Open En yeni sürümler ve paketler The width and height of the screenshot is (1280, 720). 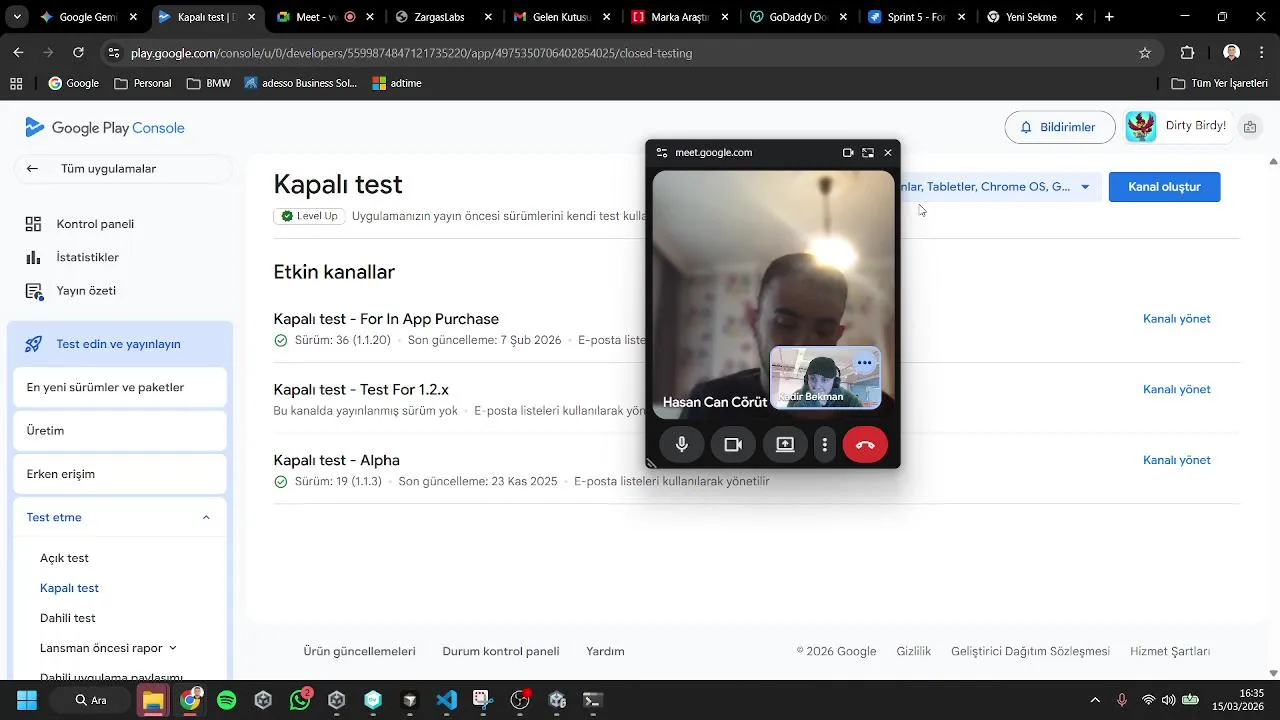point(120,387)
